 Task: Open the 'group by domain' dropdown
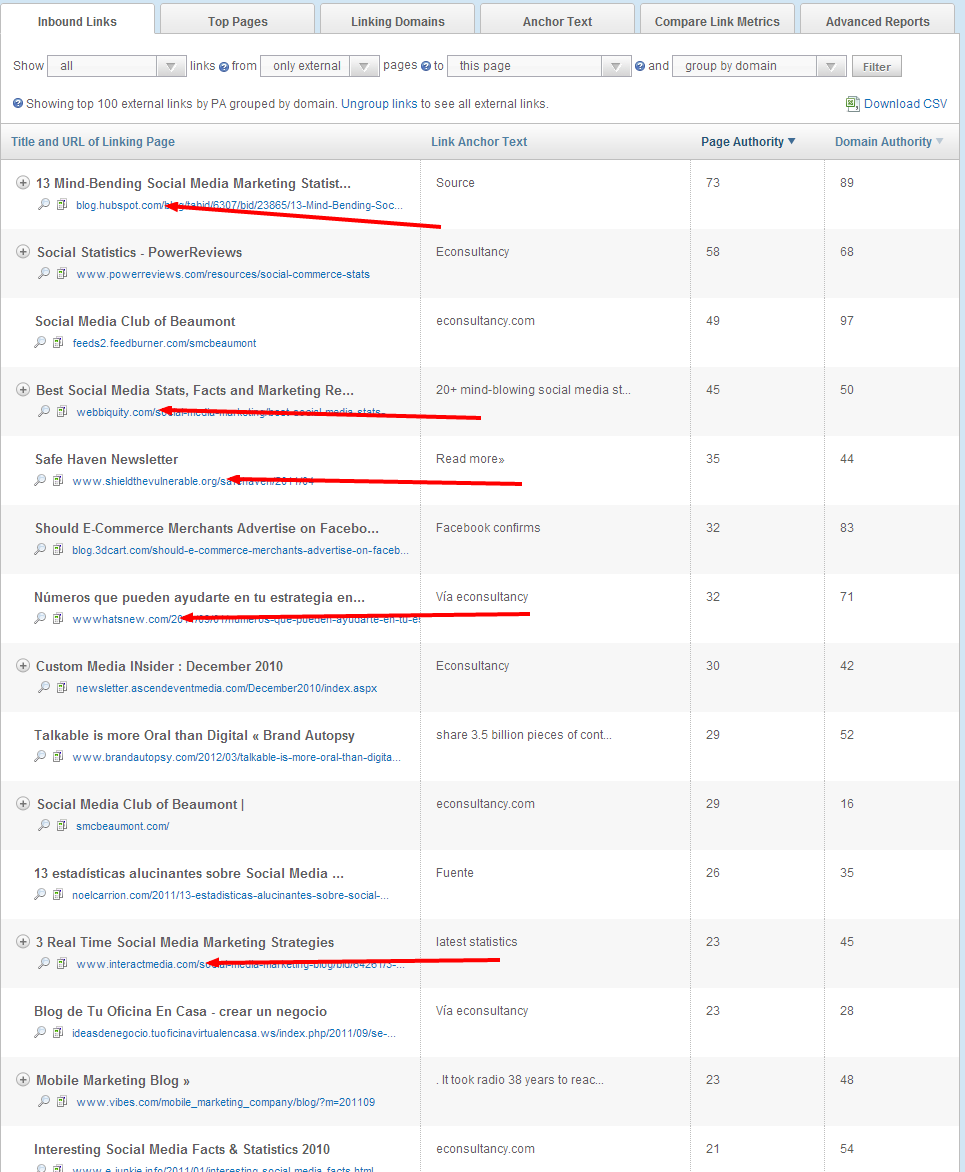(759, 66)
